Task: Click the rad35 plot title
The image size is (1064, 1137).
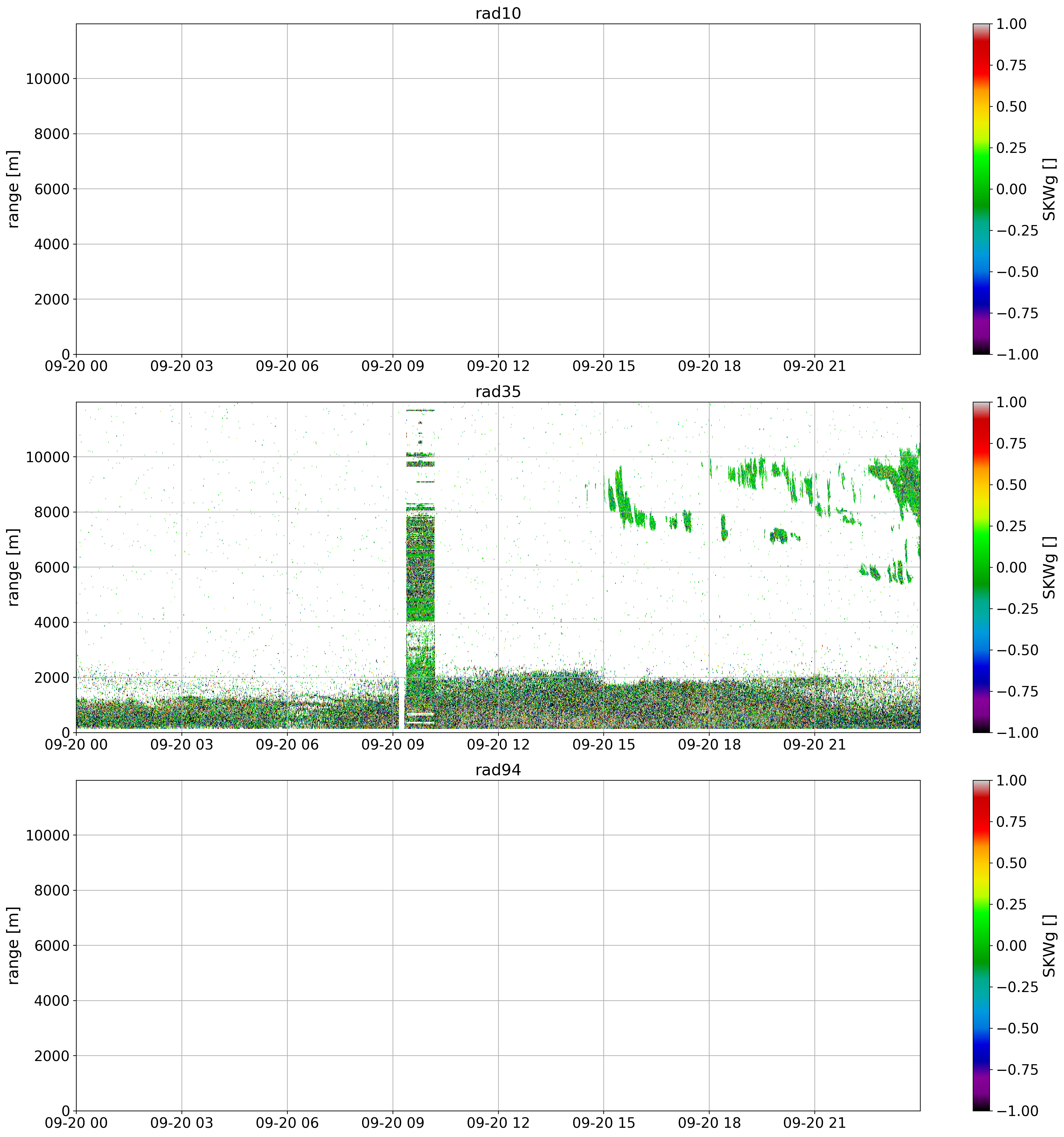Action: pyautogui.click(x=498, y=392)
